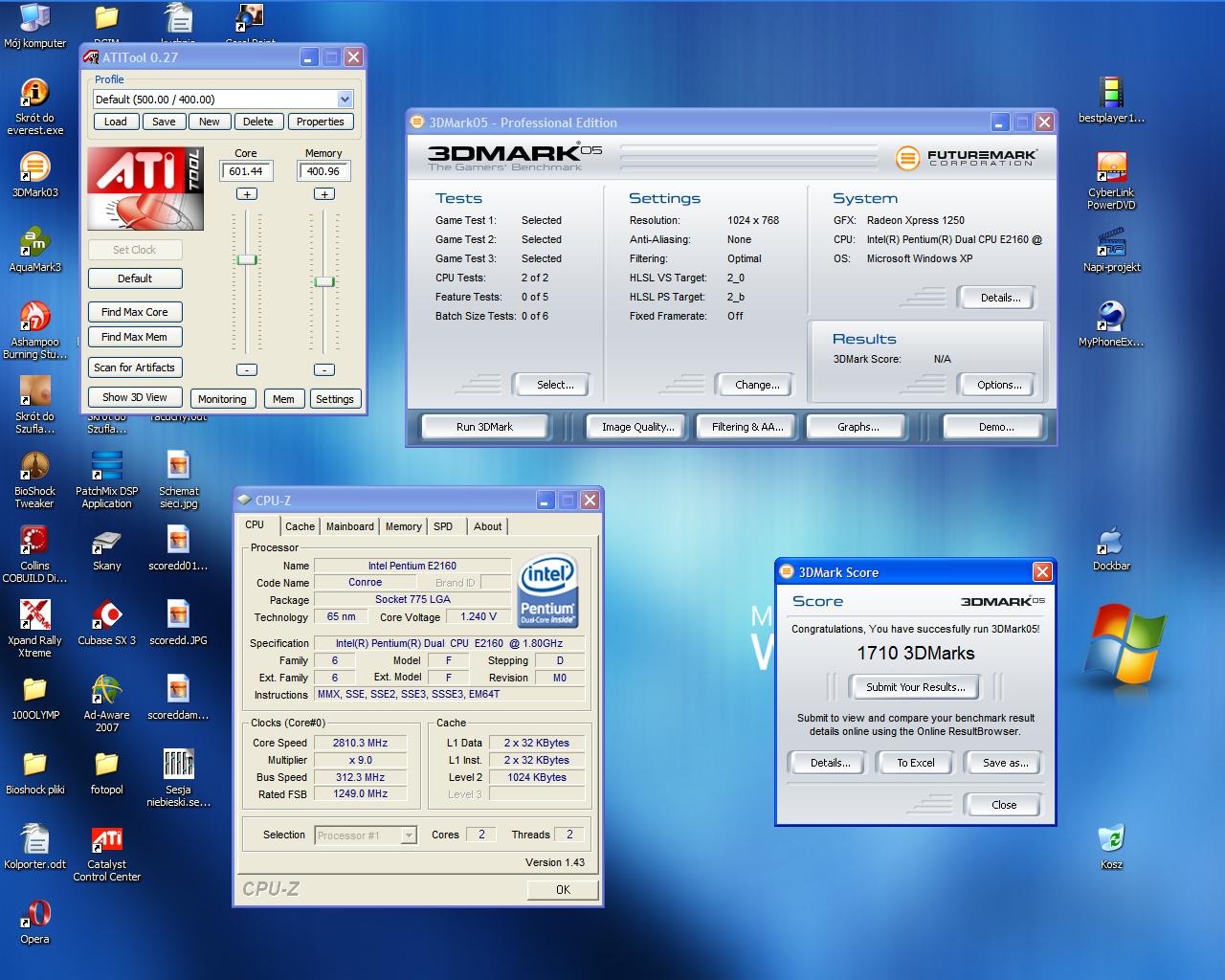Expand CPU-Z processor Selection dropdown
1225x980 pixels.
pyautogui.click(x=409, y=835)
